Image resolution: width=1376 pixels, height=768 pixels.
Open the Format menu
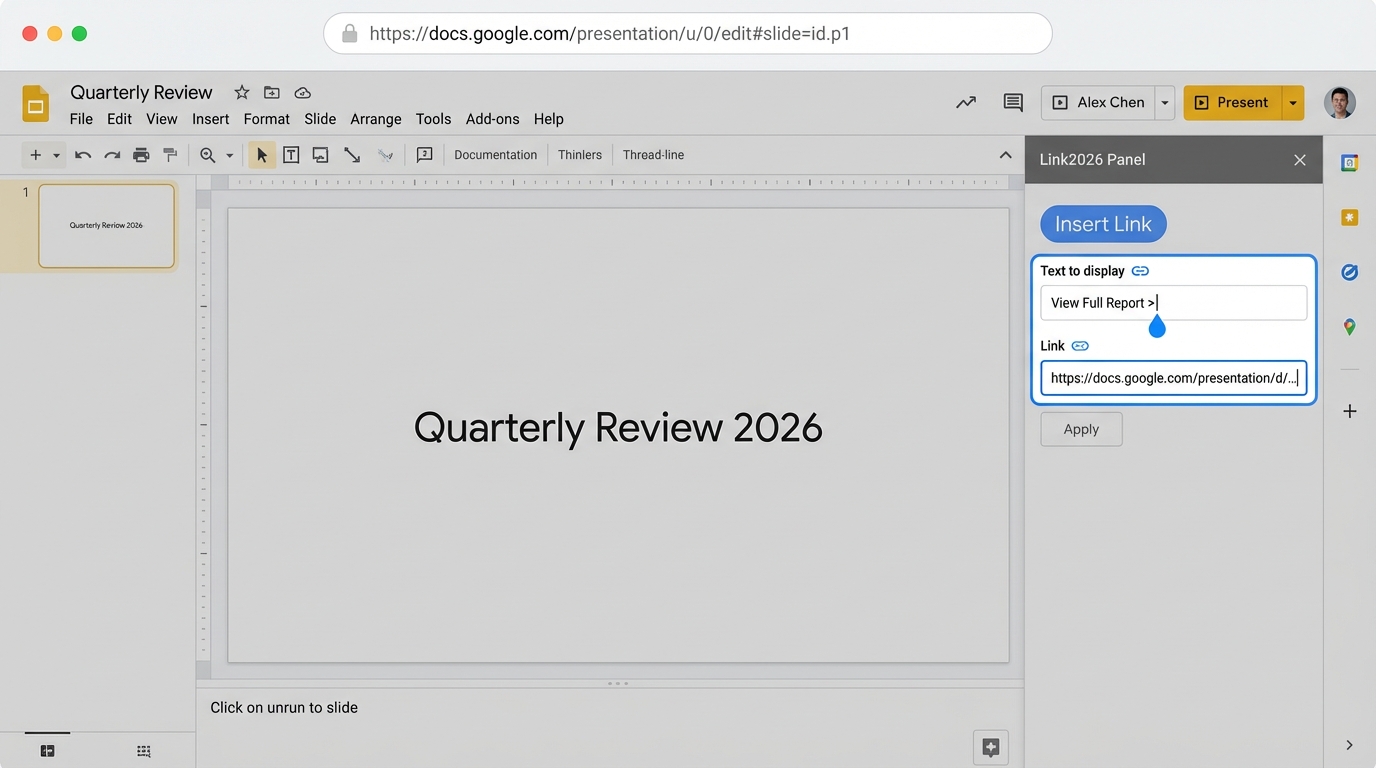point(266,118)
